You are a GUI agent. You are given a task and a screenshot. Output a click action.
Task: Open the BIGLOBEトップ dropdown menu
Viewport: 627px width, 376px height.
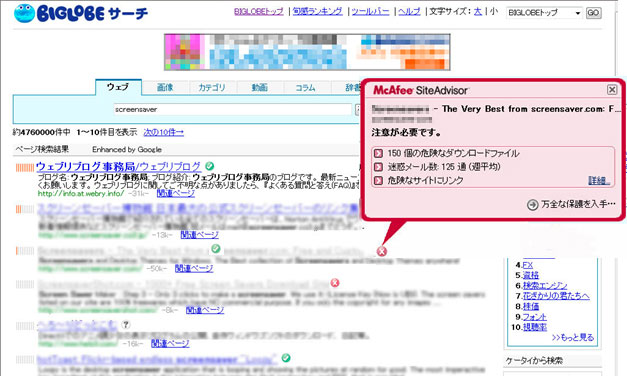pos(544,13)
